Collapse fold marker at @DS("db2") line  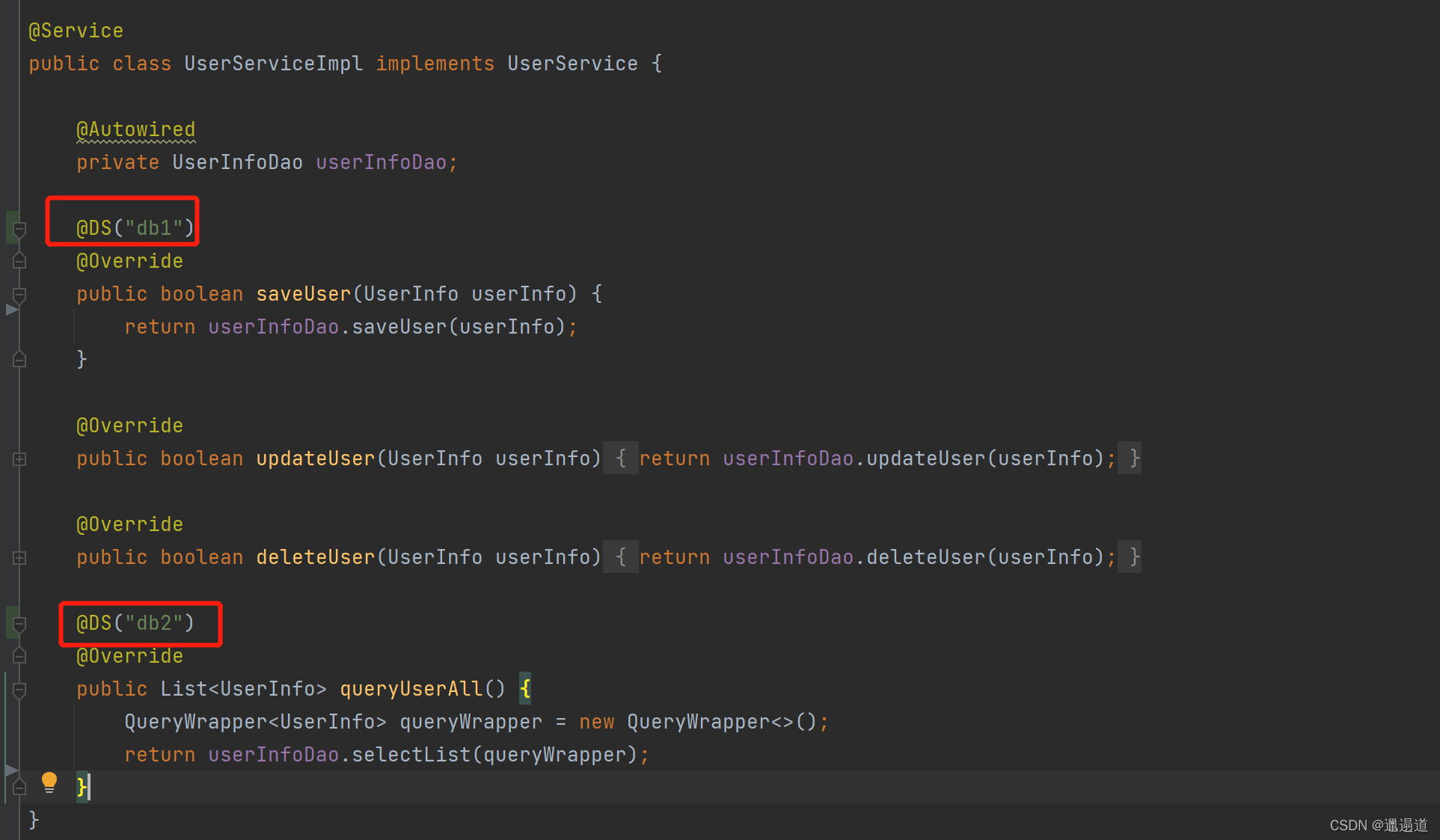coord(20,625)
